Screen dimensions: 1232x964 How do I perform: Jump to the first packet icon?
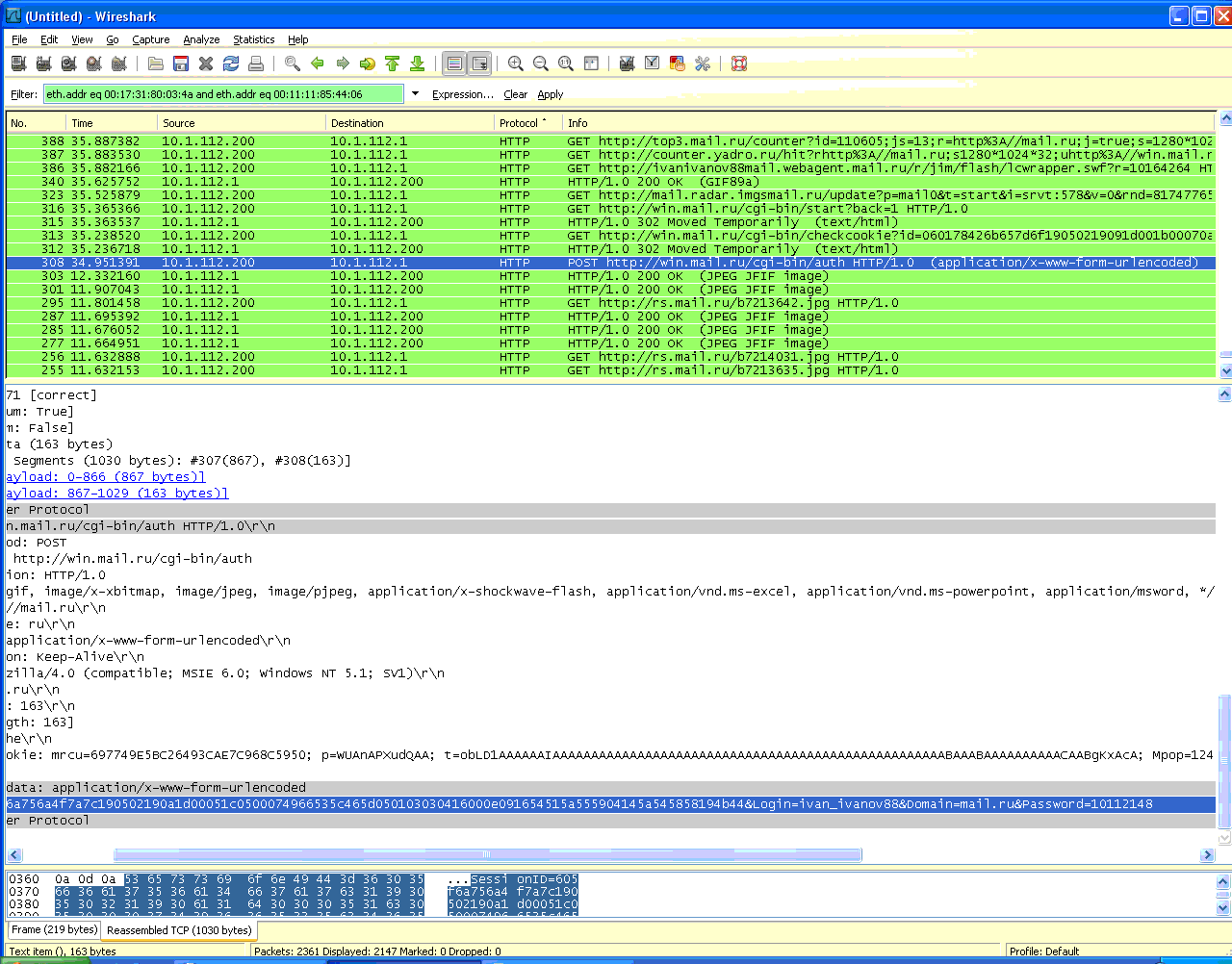(x=392, y=63)
